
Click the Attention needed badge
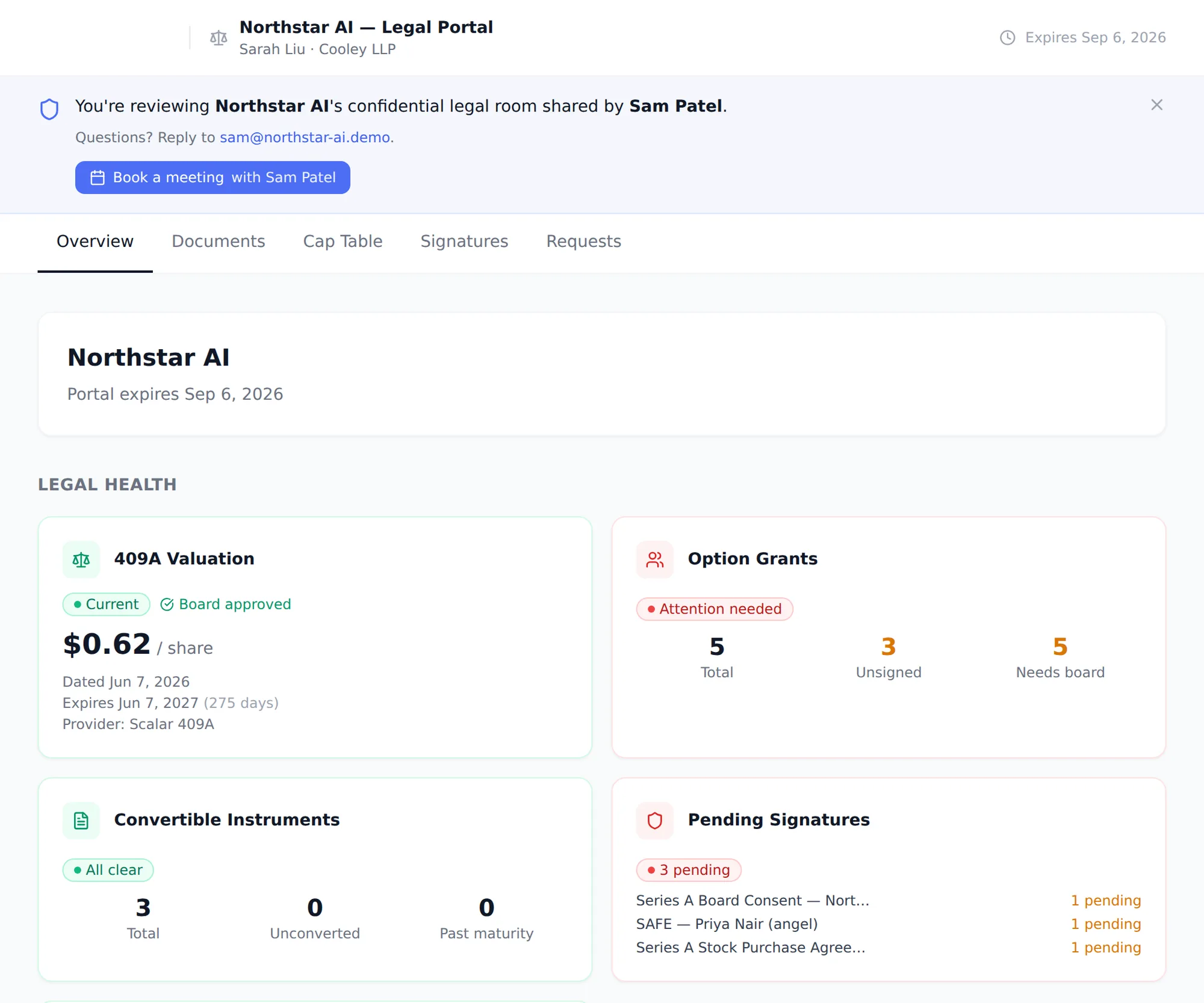pyautogui.click(x=715, y=609)
